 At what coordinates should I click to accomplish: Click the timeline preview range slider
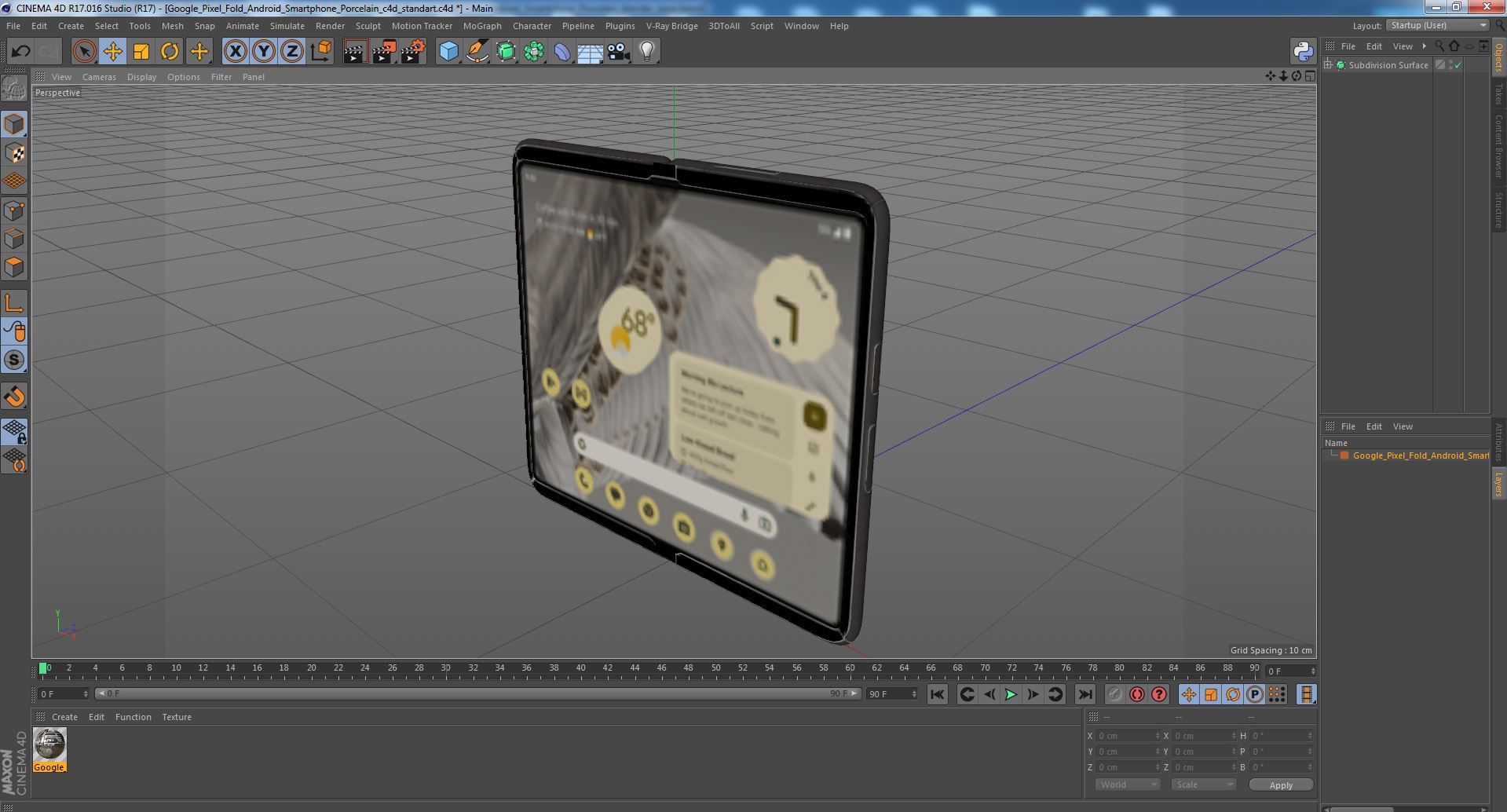point(477,694)
